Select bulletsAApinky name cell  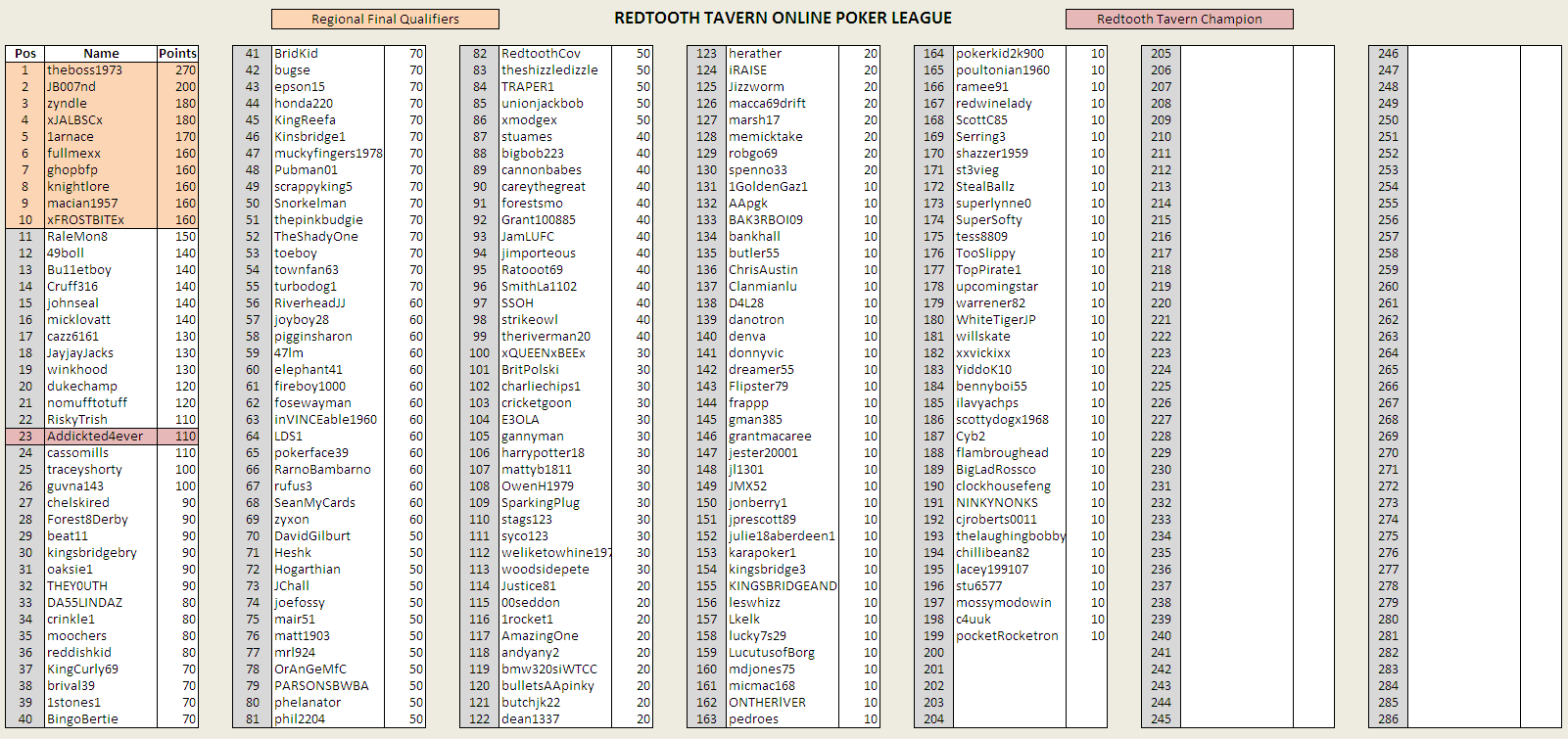coord(555,686)
